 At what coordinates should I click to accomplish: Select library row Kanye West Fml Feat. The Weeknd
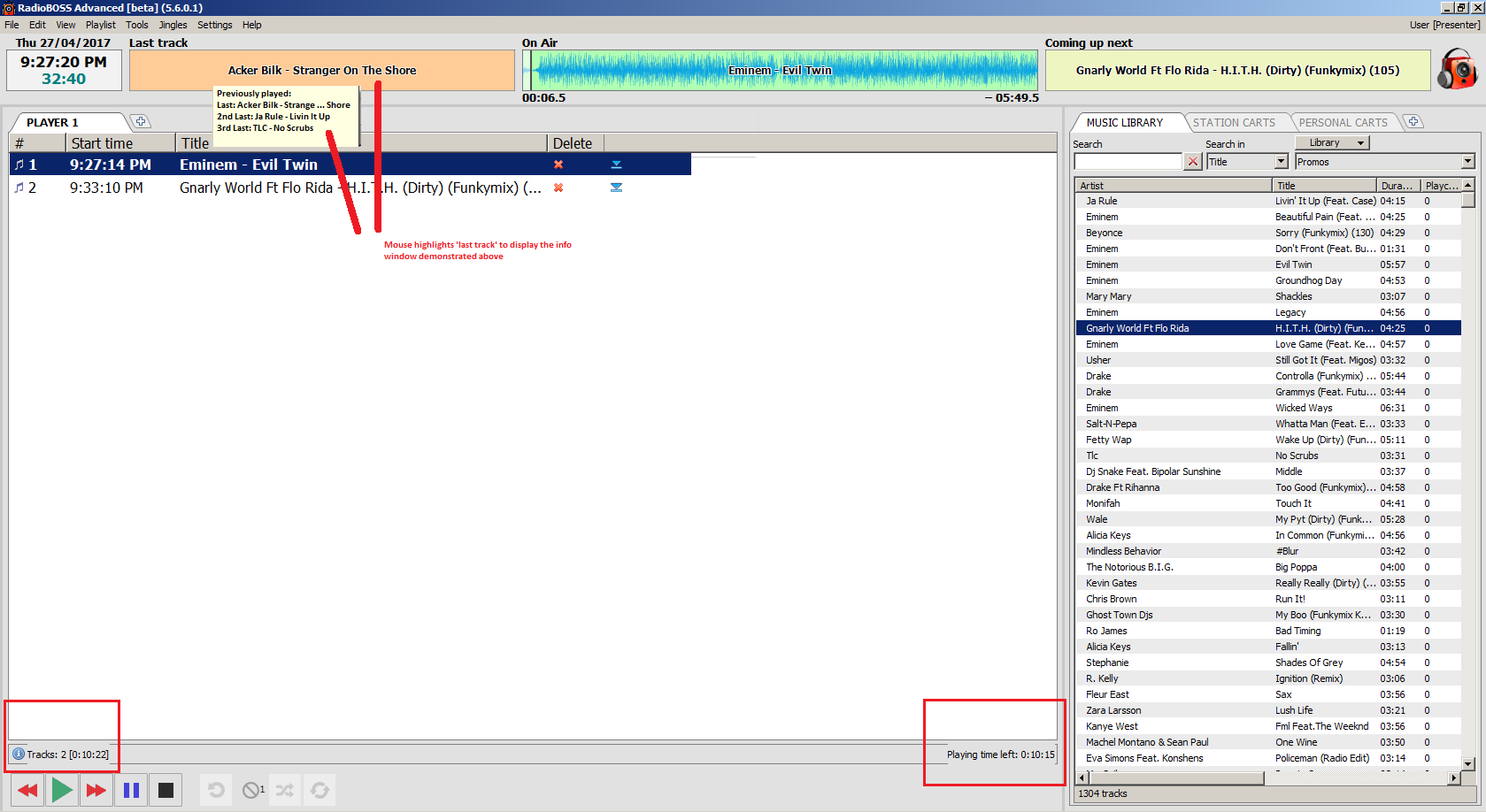click(1268, 726)
